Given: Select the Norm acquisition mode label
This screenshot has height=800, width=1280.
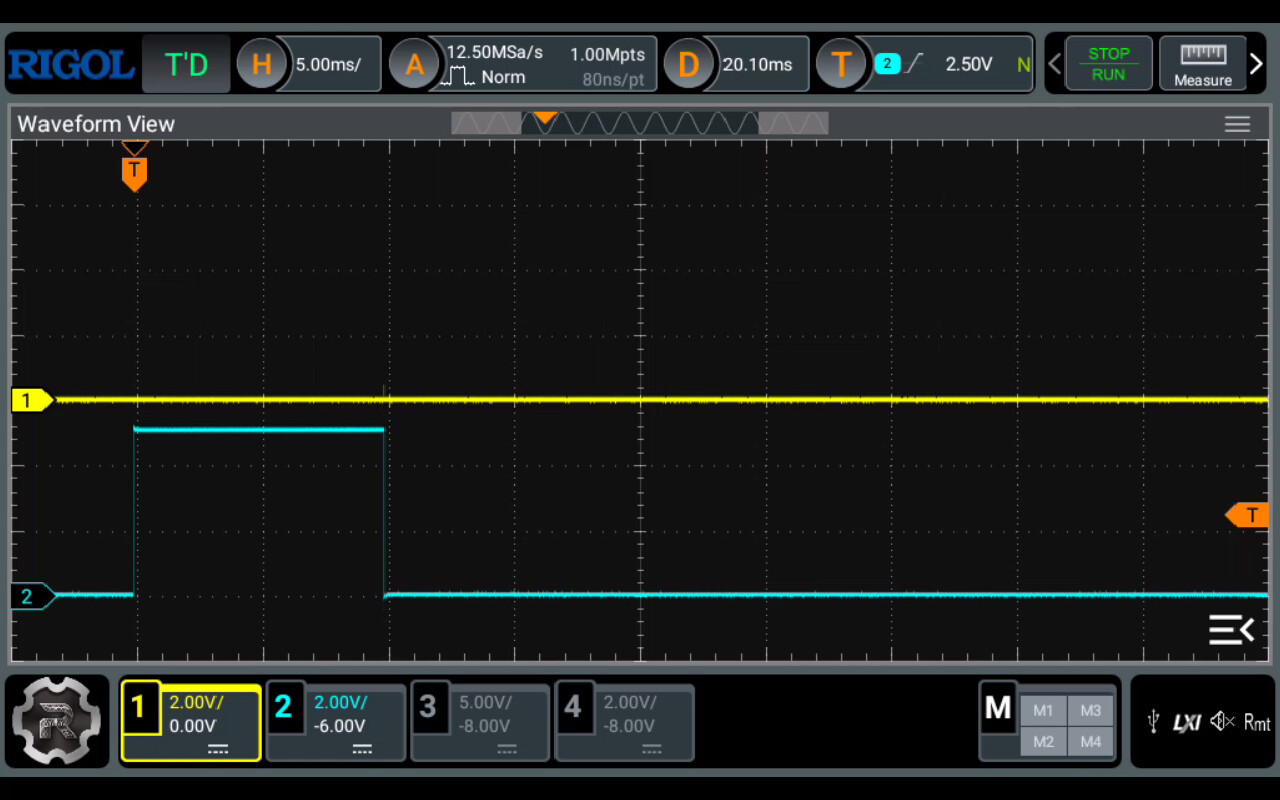Looking at the screenshot, I should point(503,77).
